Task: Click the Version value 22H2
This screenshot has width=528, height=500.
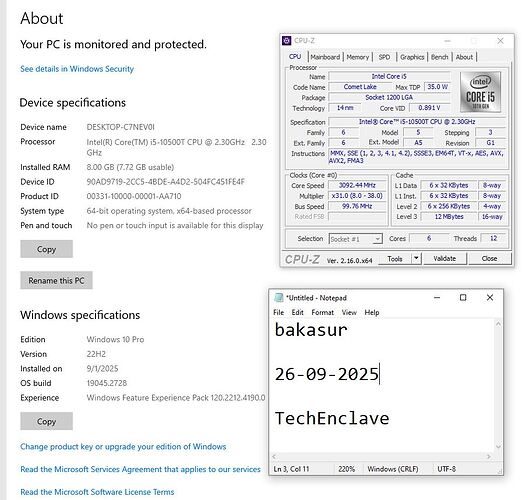Action: tap(96, 354)
